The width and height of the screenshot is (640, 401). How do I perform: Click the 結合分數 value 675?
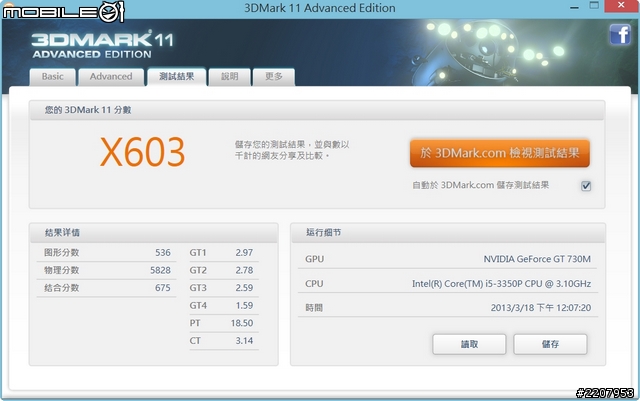click(162, 288)
